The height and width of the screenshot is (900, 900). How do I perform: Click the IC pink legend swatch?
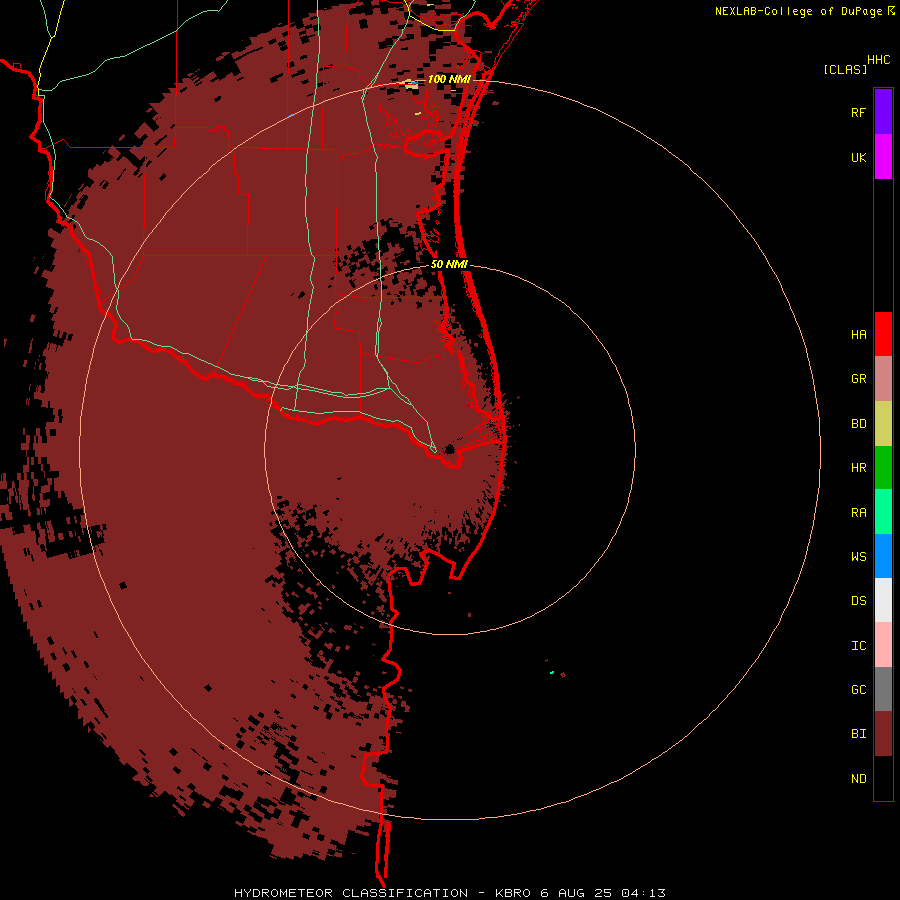click(883, 645)
